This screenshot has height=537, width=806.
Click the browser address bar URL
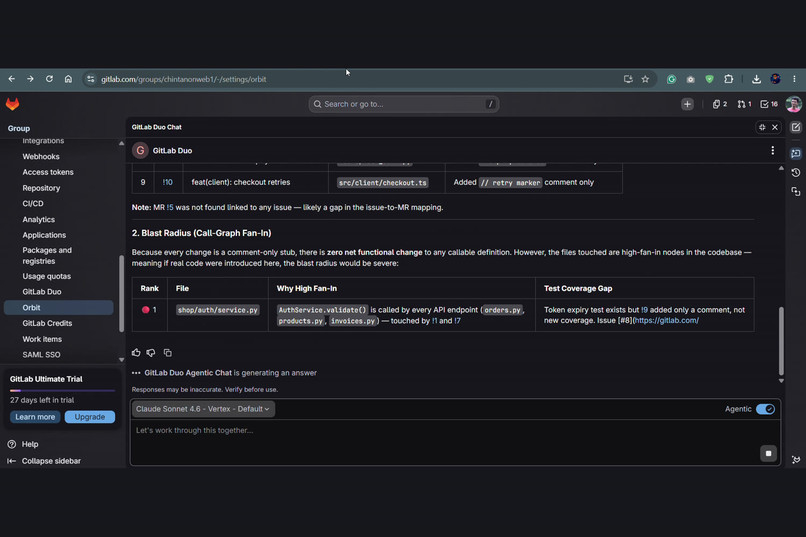(x=184, y=79)
